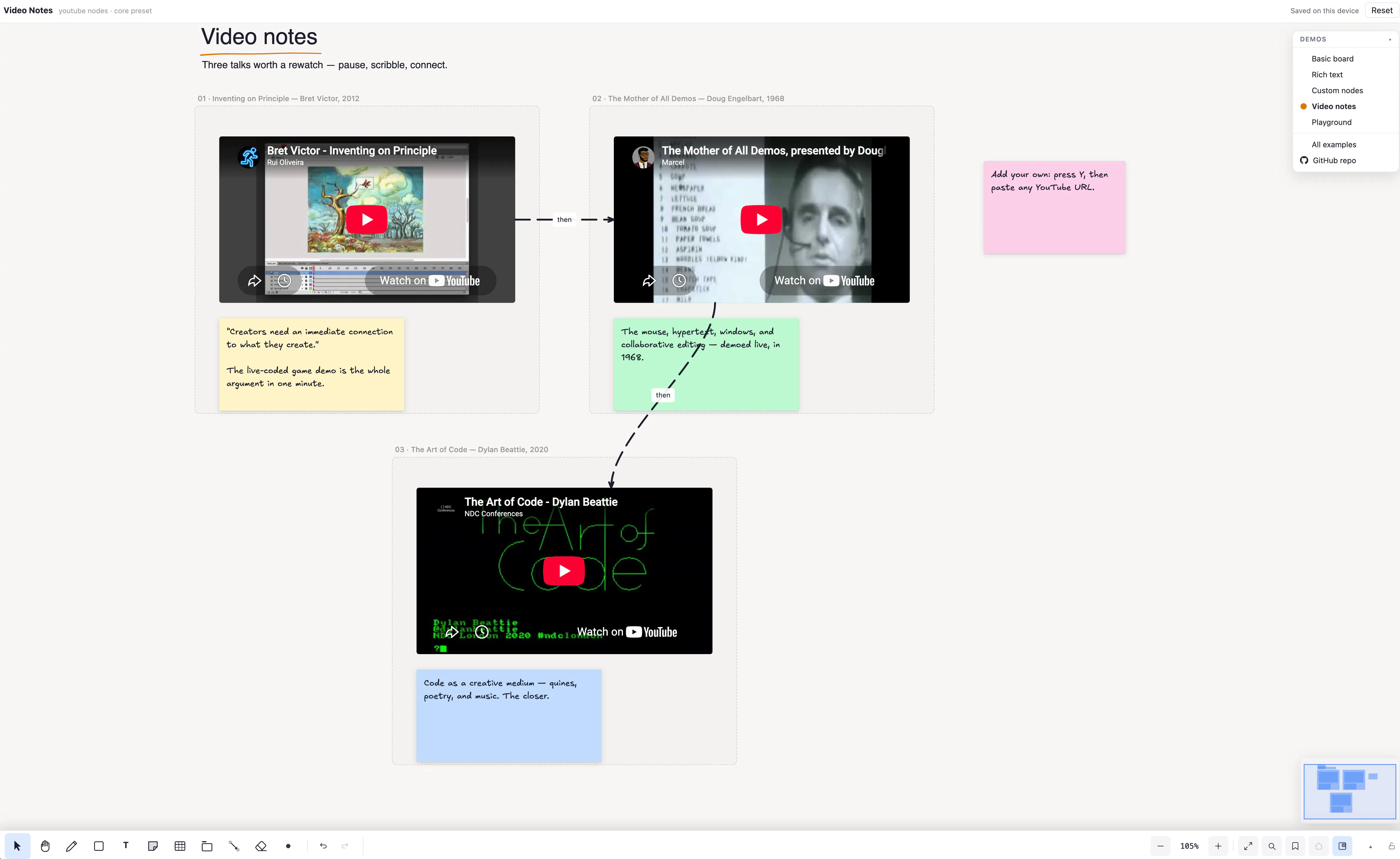
Task: Share the Inventing on Principle video
Action: click(x=254, y=281)
